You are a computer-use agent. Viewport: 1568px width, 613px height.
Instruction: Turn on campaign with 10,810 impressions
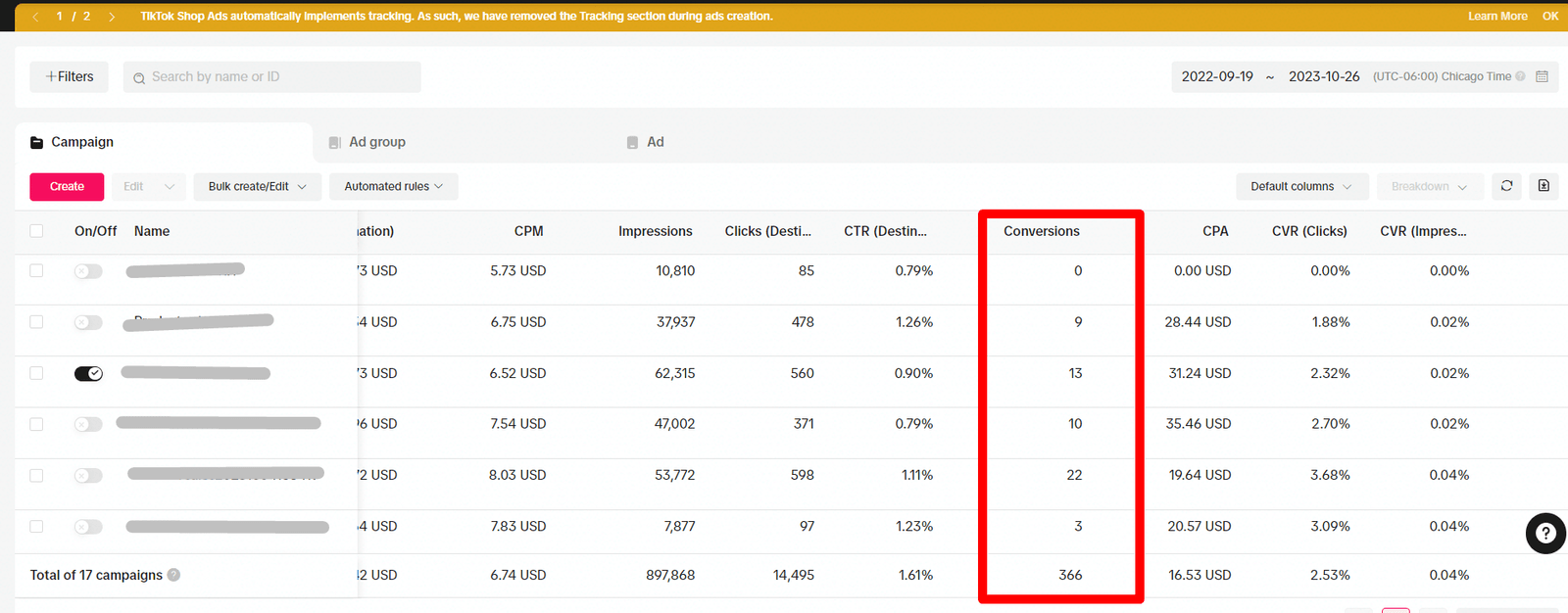[88, 271]
